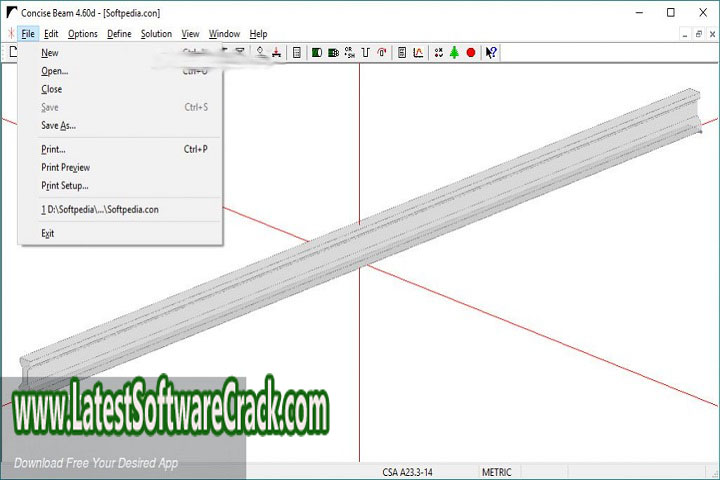Screen dimensions: 720x480
Task: Click the CSA A23.3-14 status bar field
Action: tap(415, 472)
